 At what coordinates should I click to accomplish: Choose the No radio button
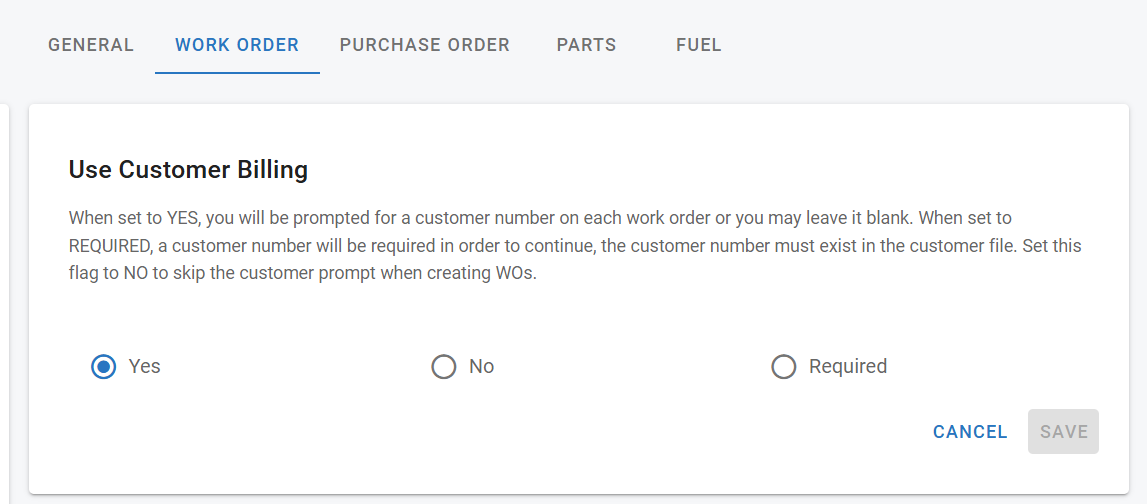443,367
